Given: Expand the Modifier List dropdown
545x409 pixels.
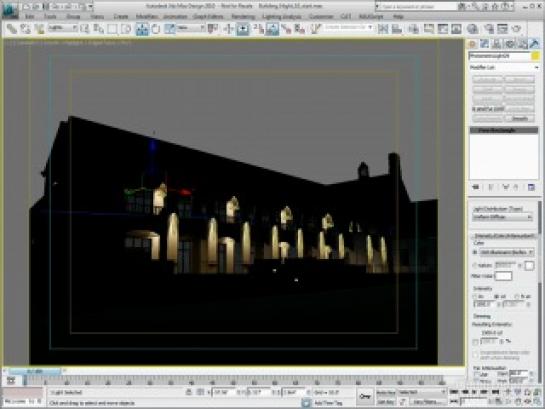Looking at the screenshot, I should [504, 67].
